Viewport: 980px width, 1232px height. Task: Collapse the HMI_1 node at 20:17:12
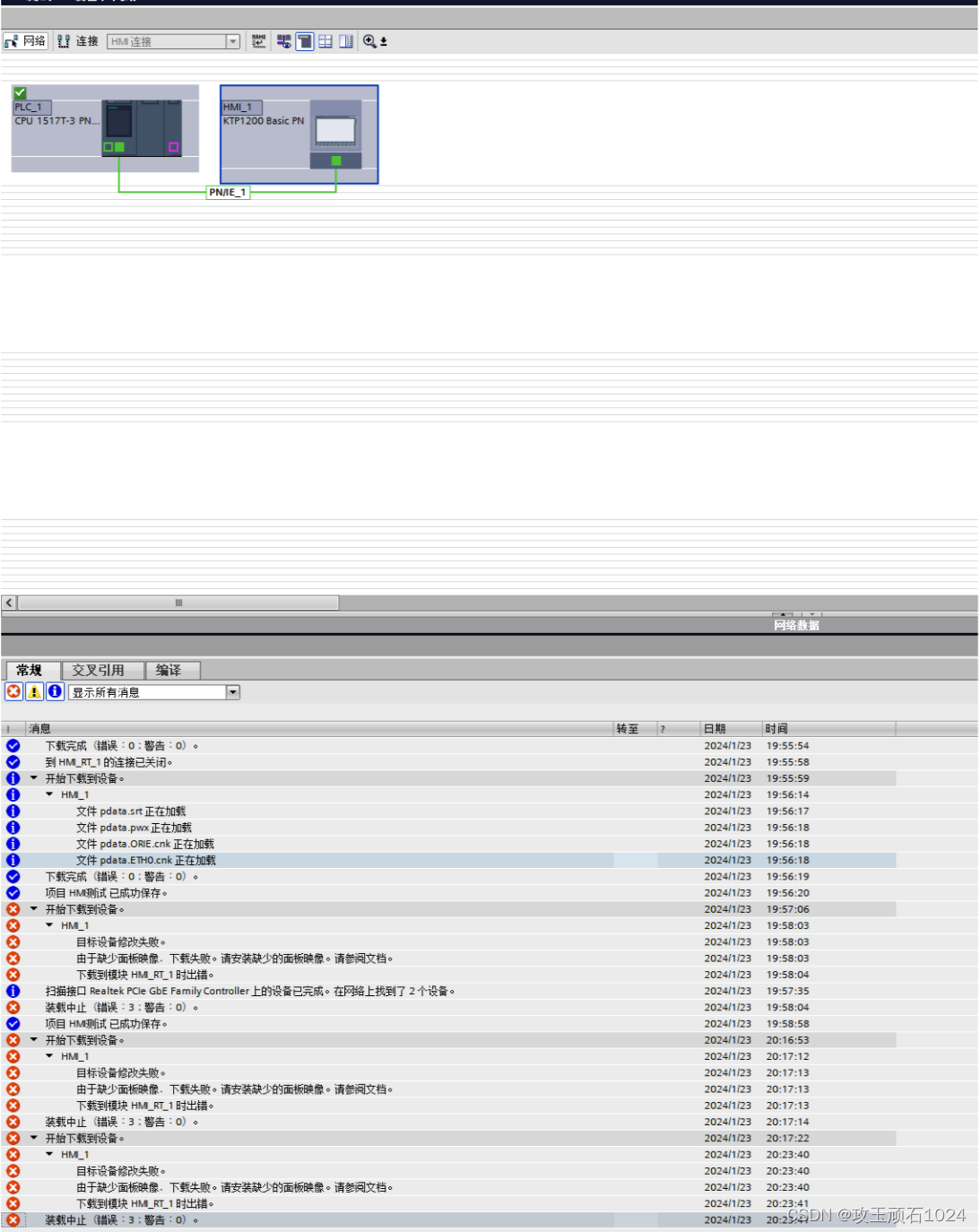point(49,1056)
